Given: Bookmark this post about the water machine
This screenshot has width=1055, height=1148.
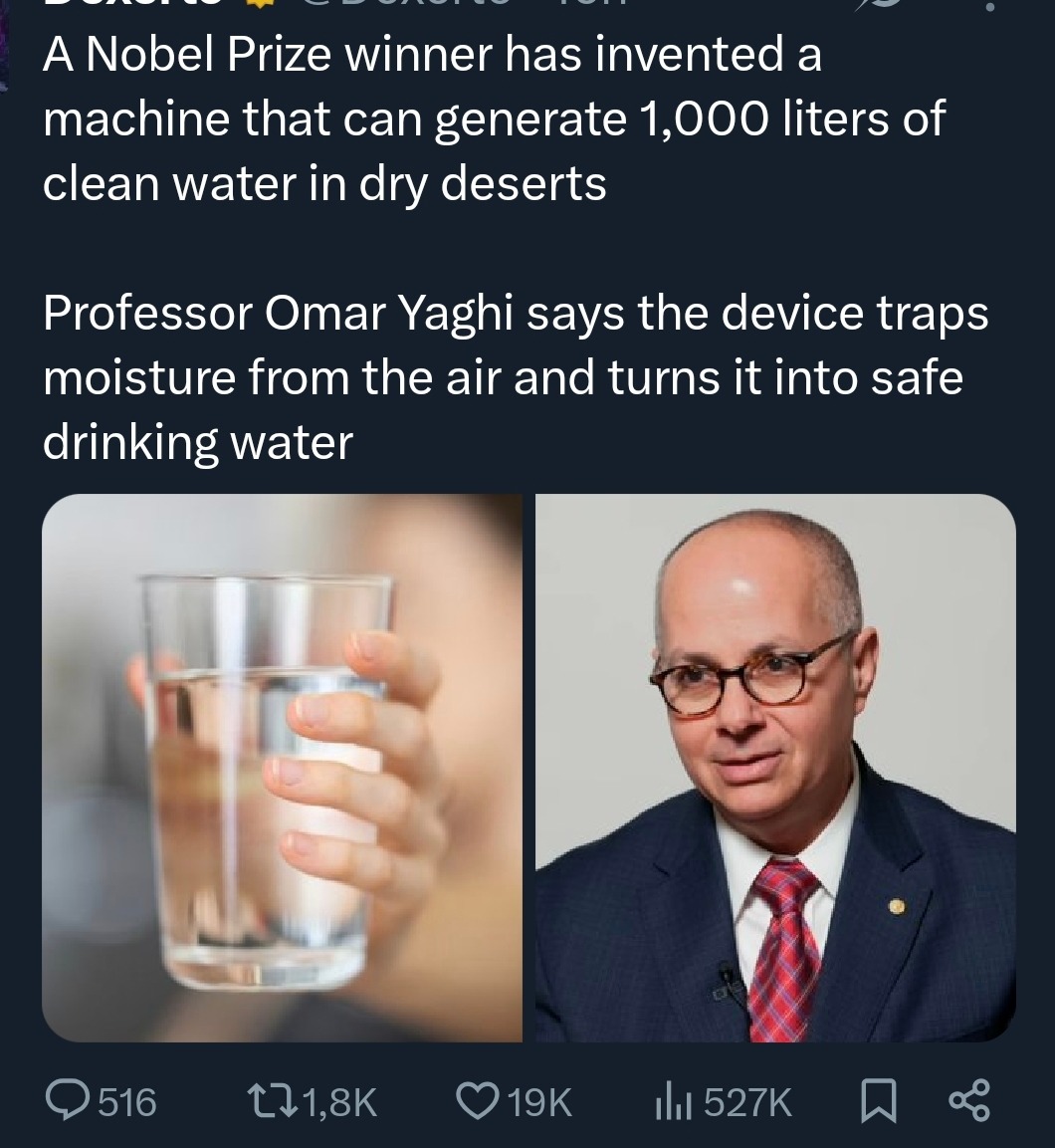Looking at the screenshot, I should click(880, 1100).
